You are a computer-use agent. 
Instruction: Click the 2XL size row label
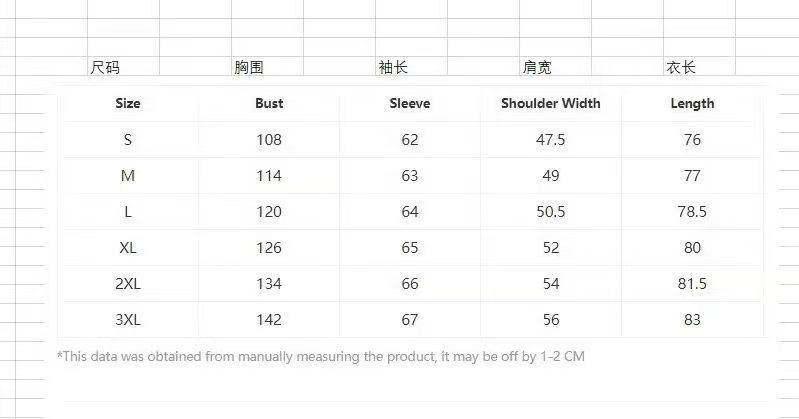pyautogui.click(x=128, y=284)
